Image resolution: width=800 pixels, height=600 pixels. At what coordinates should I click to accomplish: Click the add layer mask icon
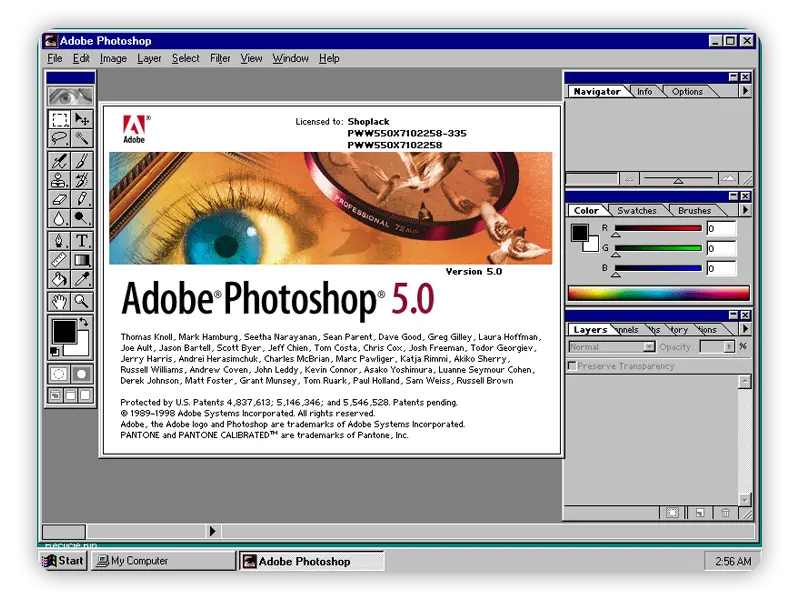point(672,513)
